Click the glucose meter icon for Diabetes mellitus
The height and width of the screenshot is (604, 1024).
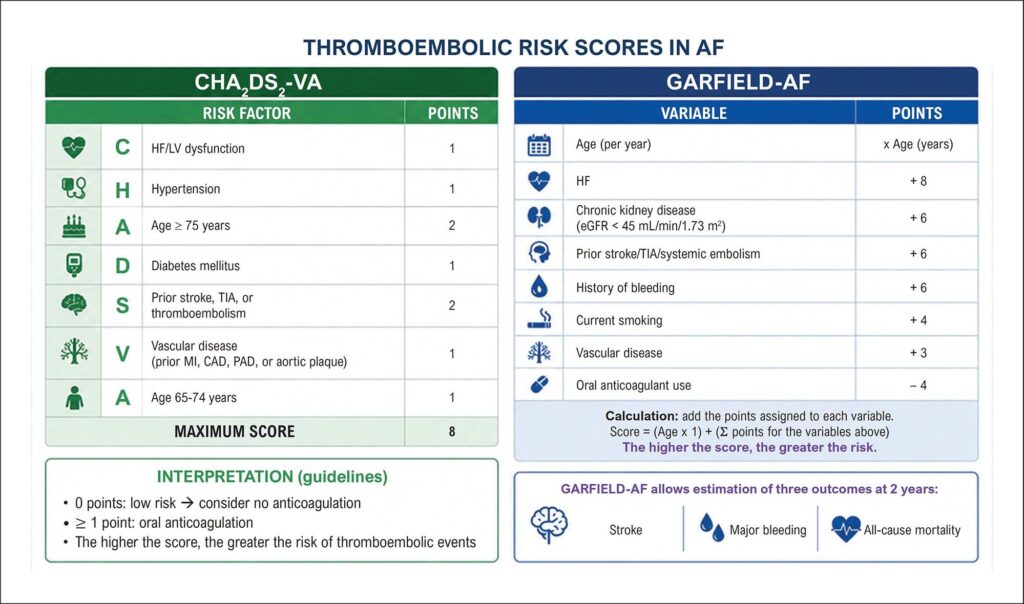[73, 265]
